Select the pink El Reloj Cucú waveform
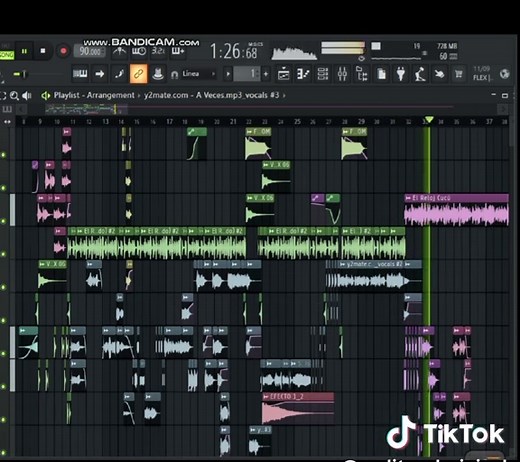Image resolution: width=520 pixels, height=462 pixels. pyautogui.click(x=456, y=213)
